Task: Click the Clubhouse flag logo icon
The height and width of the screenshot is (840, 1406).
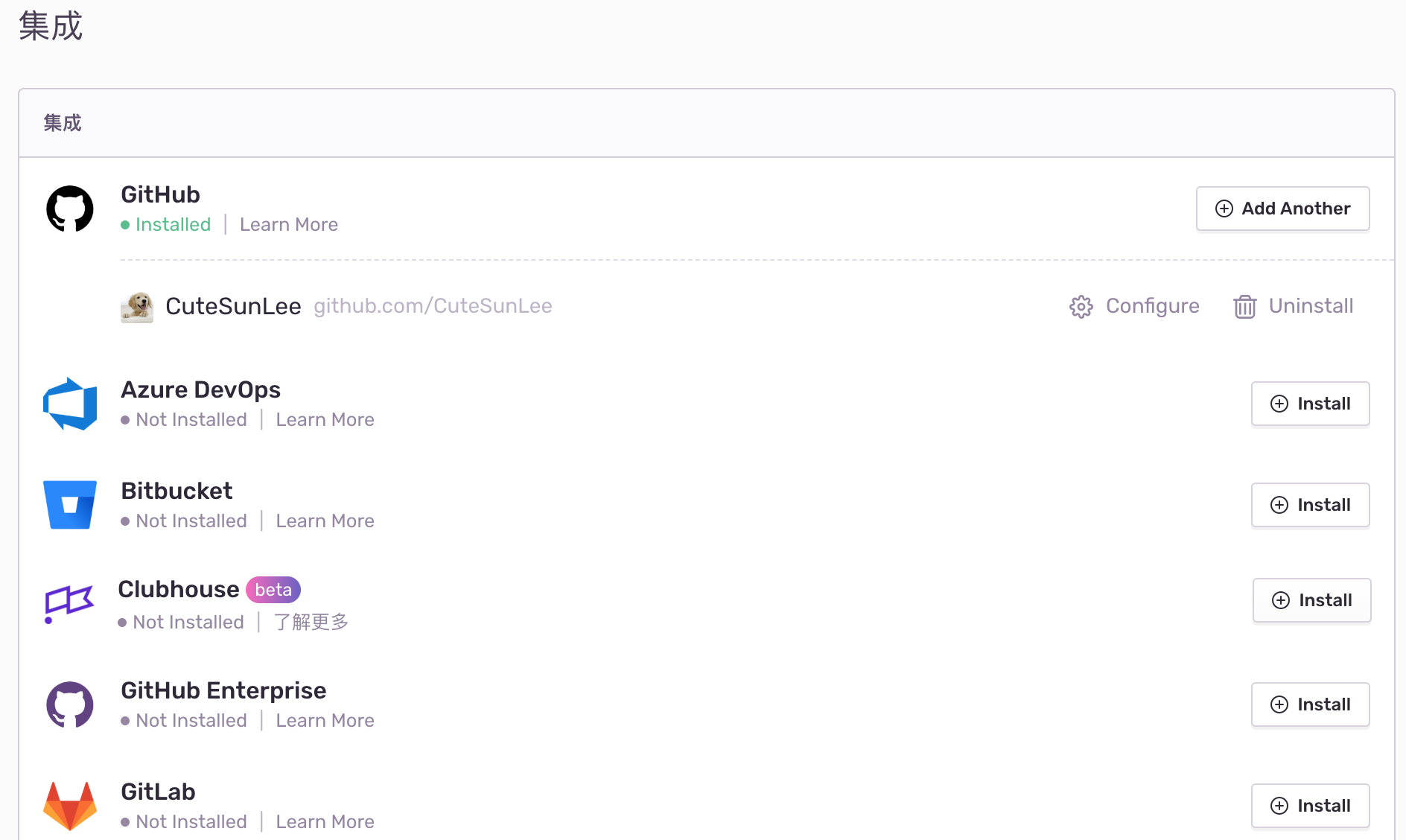Action: 69,603
